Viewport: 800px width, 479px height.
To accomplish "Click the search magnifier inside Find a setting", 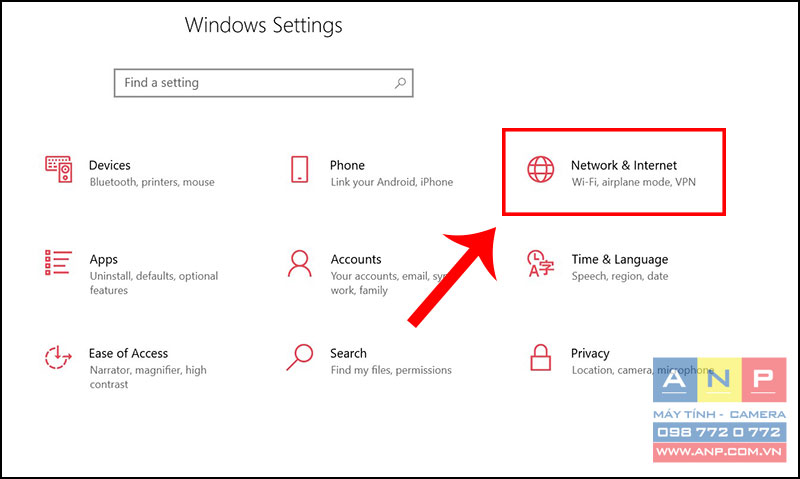I will 401,83.
